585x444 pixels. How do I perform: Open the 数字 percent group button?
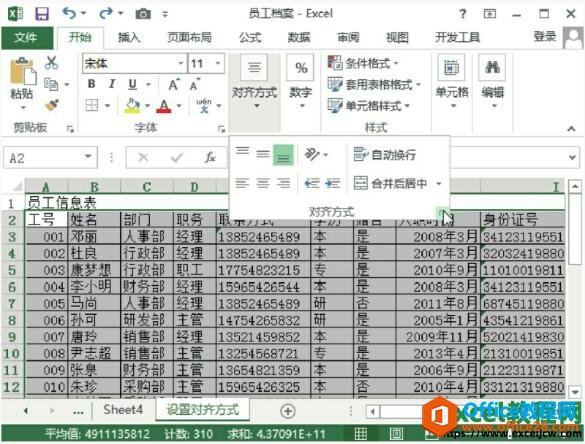[x=301, y=82]
